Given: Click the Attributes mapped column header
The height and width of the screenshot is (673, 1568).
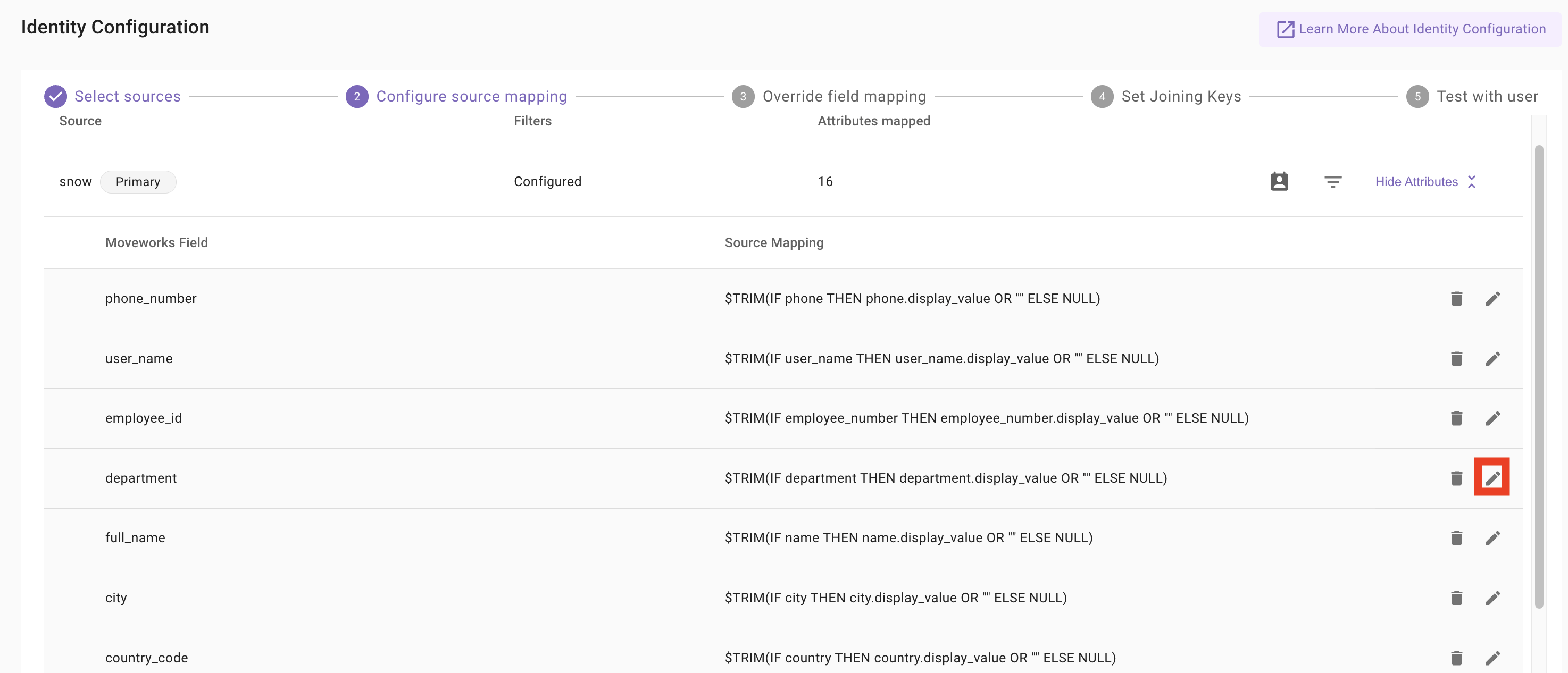Looking at the screenshot, I should tap(874, 121).
